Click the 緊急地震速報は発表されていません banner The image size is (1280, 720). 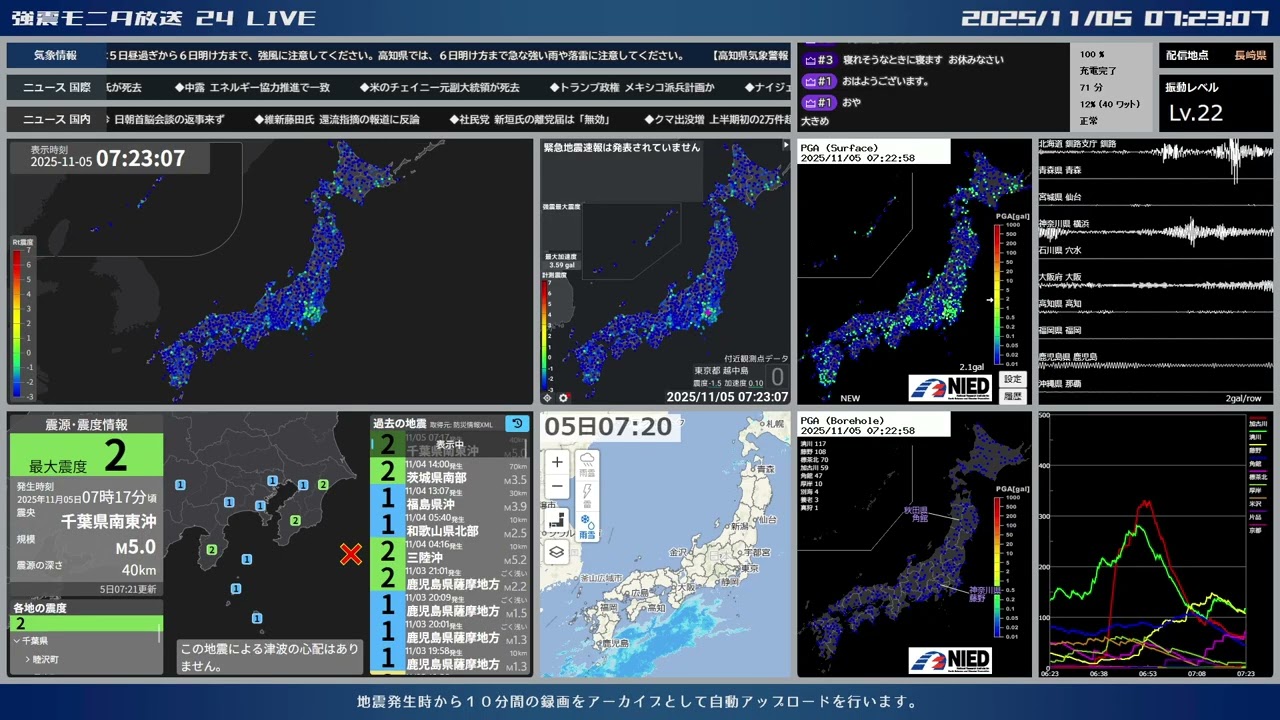pyautogui.click(x=622, y=148)
